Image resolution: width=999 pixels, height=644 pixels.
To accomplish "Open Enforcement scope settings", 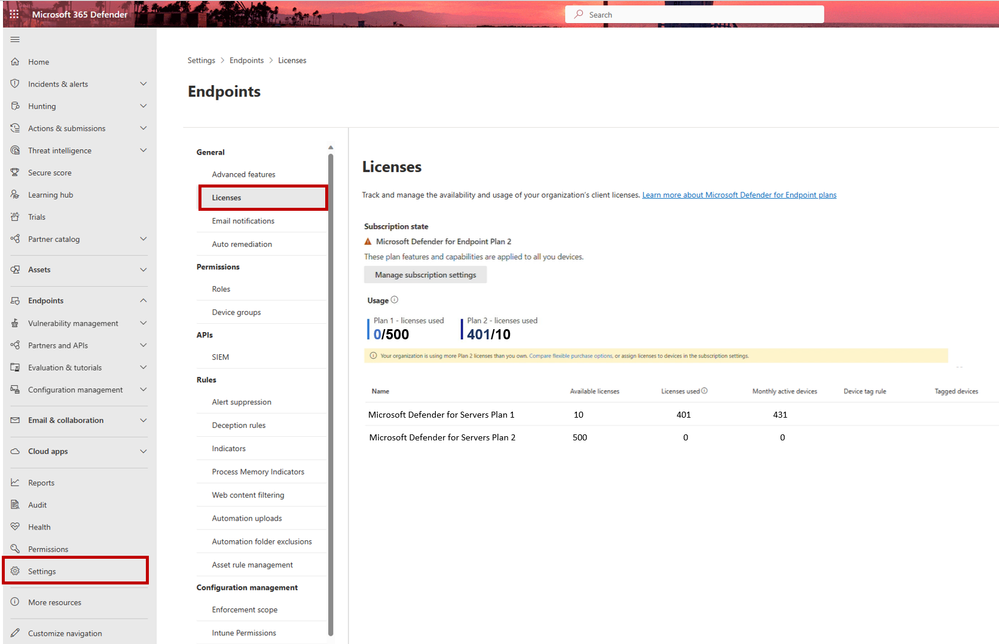I will [244, 610].
